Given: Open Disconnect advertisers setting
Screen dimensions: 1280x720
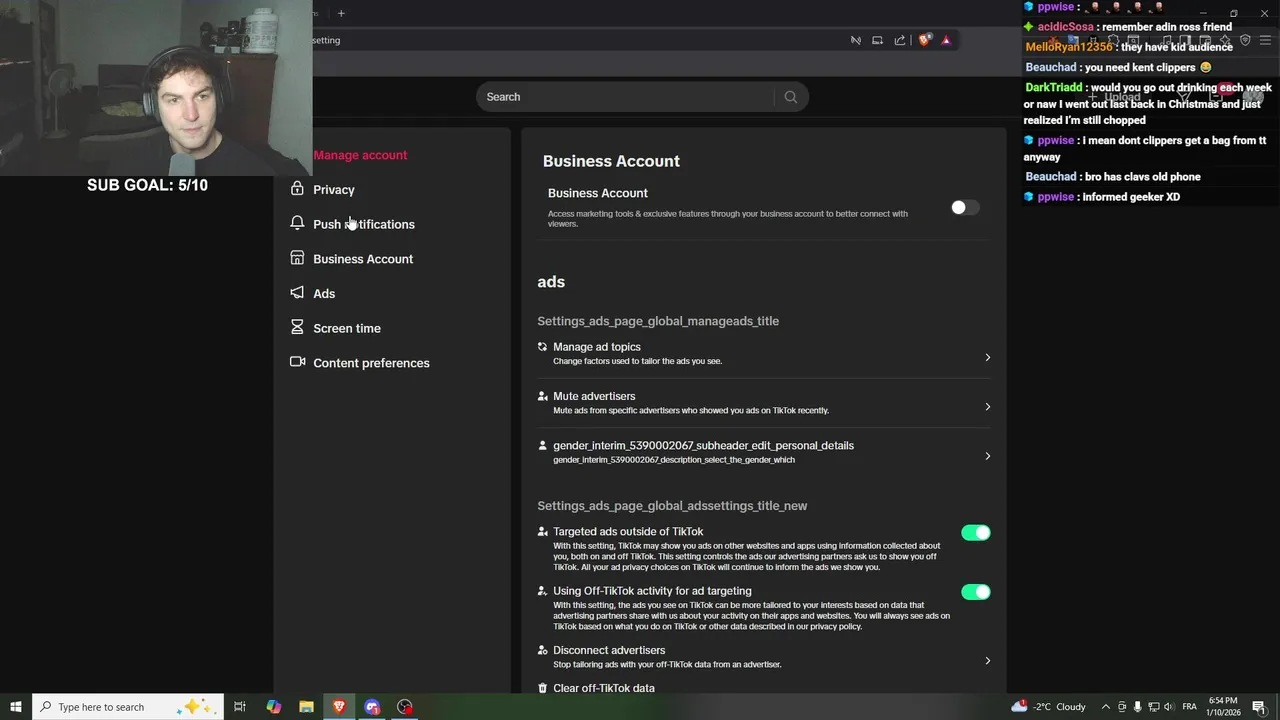Looking at the screenshot, I should tap(764, 657).
